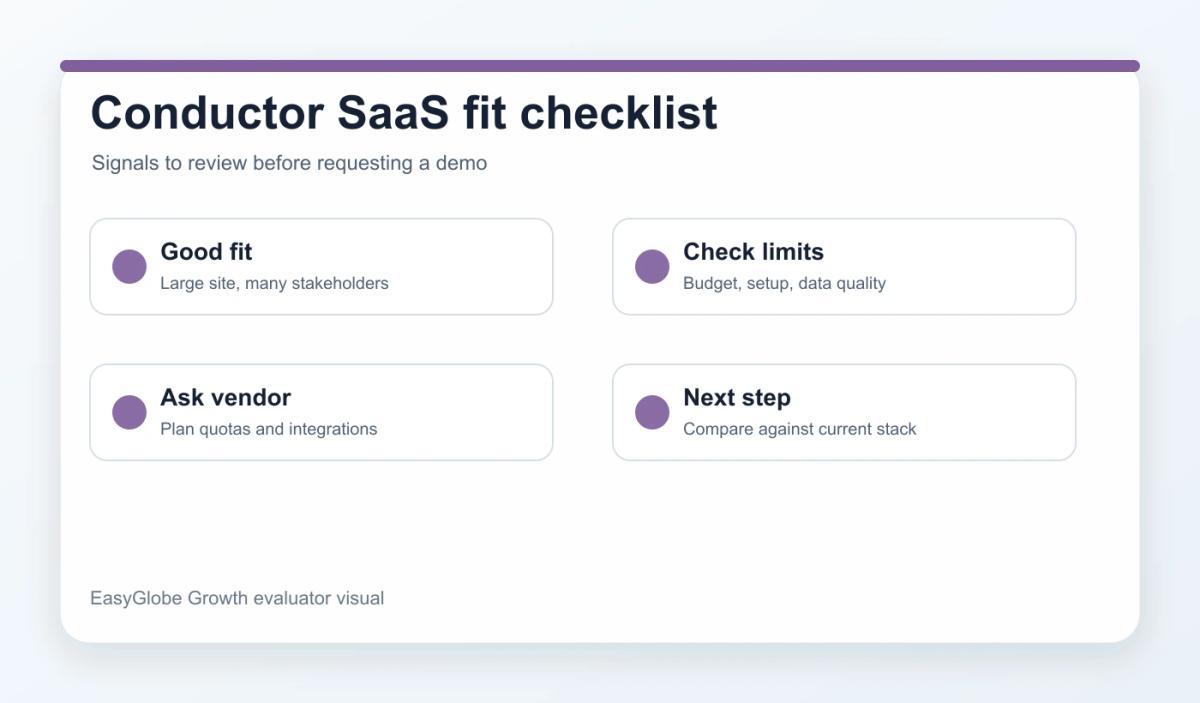Click the purple bar atop the card

pos(600,66)
